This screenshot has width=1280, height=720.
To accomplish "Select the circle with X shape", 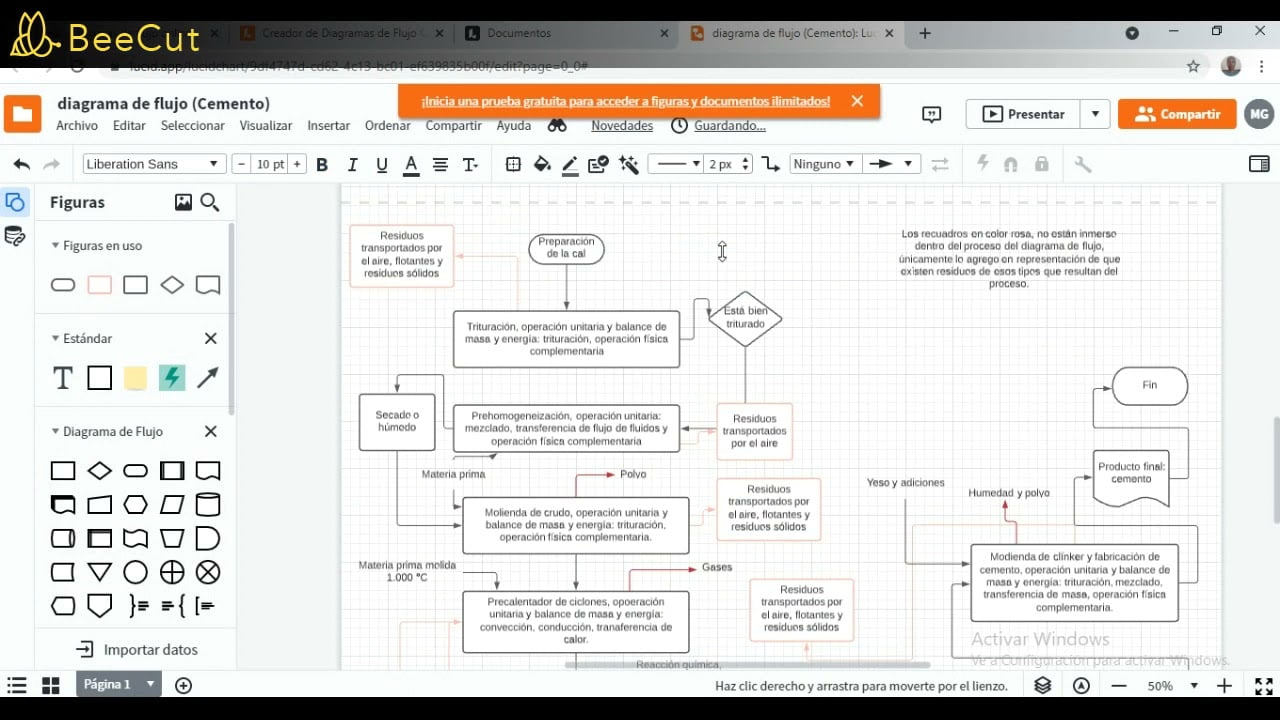I will pyautogui.click(x=207, y=572).
